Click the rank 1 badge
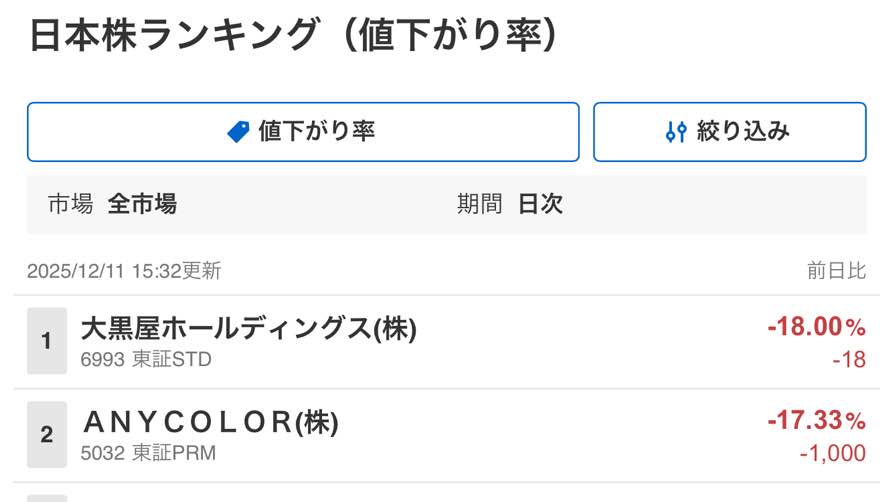Viewport: 893px width, 502px height. (x=47, y=341)
